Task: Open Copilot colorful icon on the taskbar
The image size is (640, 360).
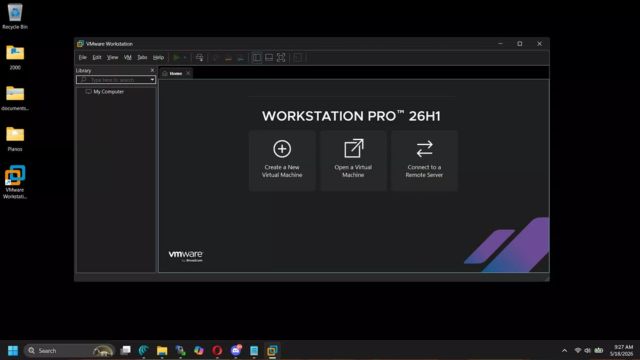Action: point(199,351)
